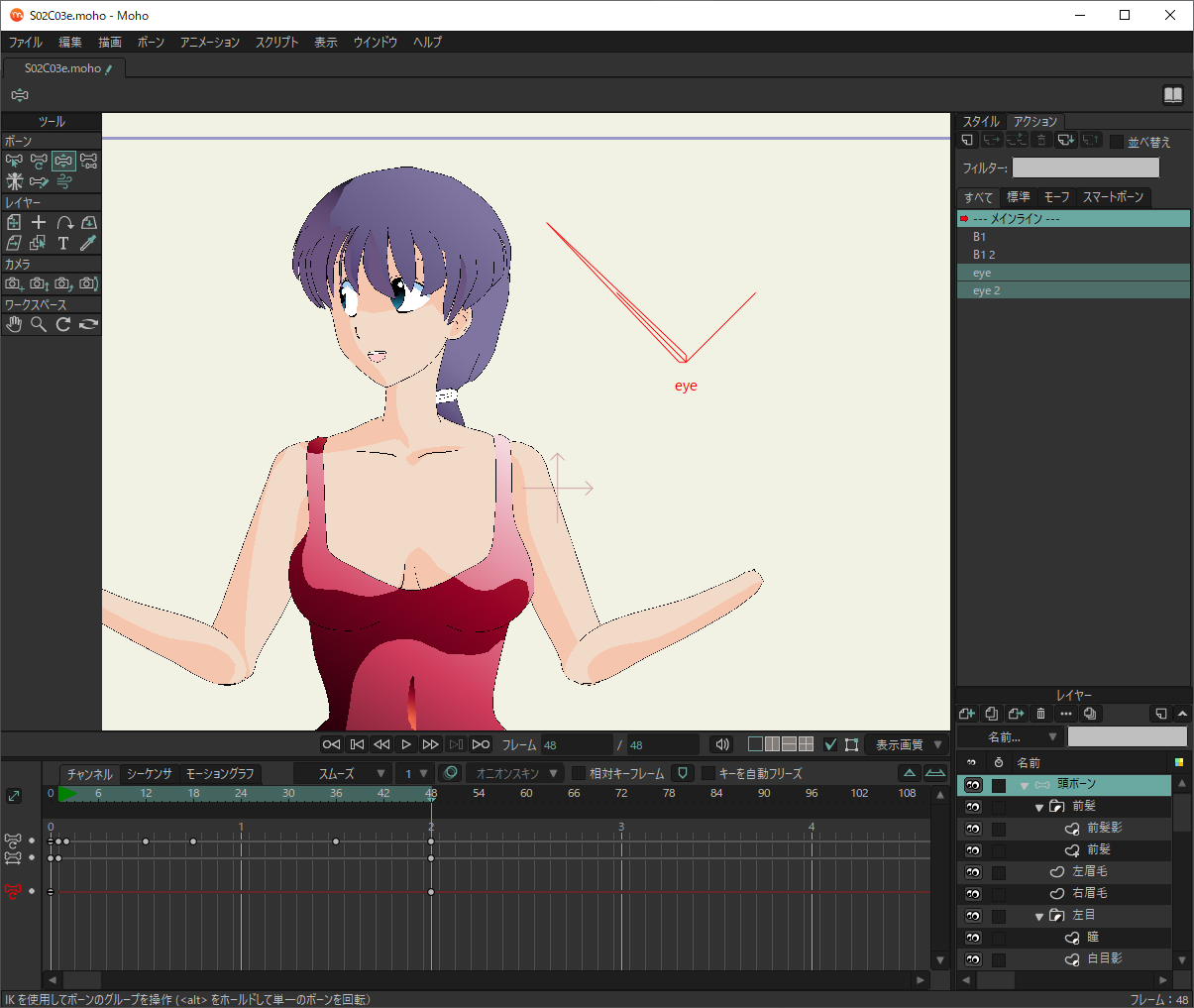Select the Layer Selector tool
1194x1008 pixels.
(x=39, y=243)
